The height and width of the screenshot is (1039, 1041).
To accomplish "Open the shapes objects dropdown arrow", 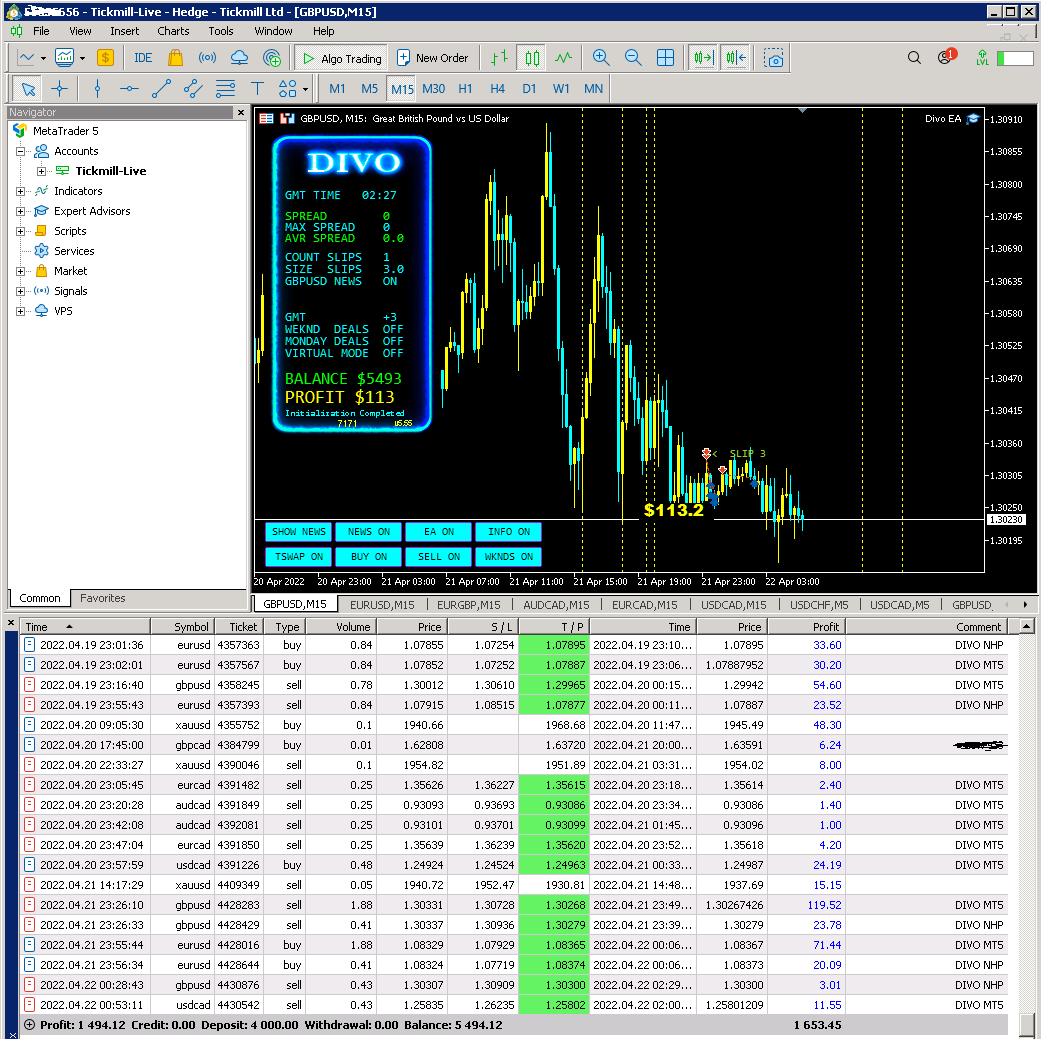I will pos(305,89).
